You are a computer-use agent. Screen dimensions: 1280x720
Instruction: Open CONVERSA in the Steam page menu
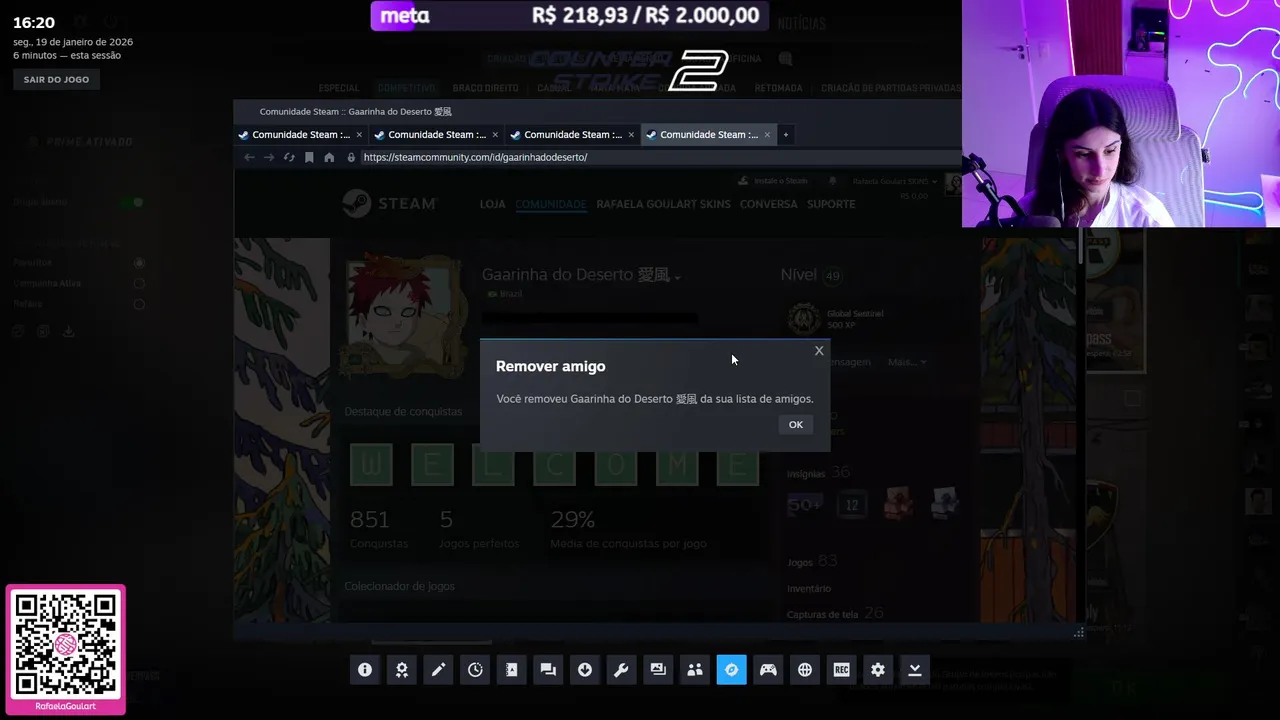tap(769, 204)
